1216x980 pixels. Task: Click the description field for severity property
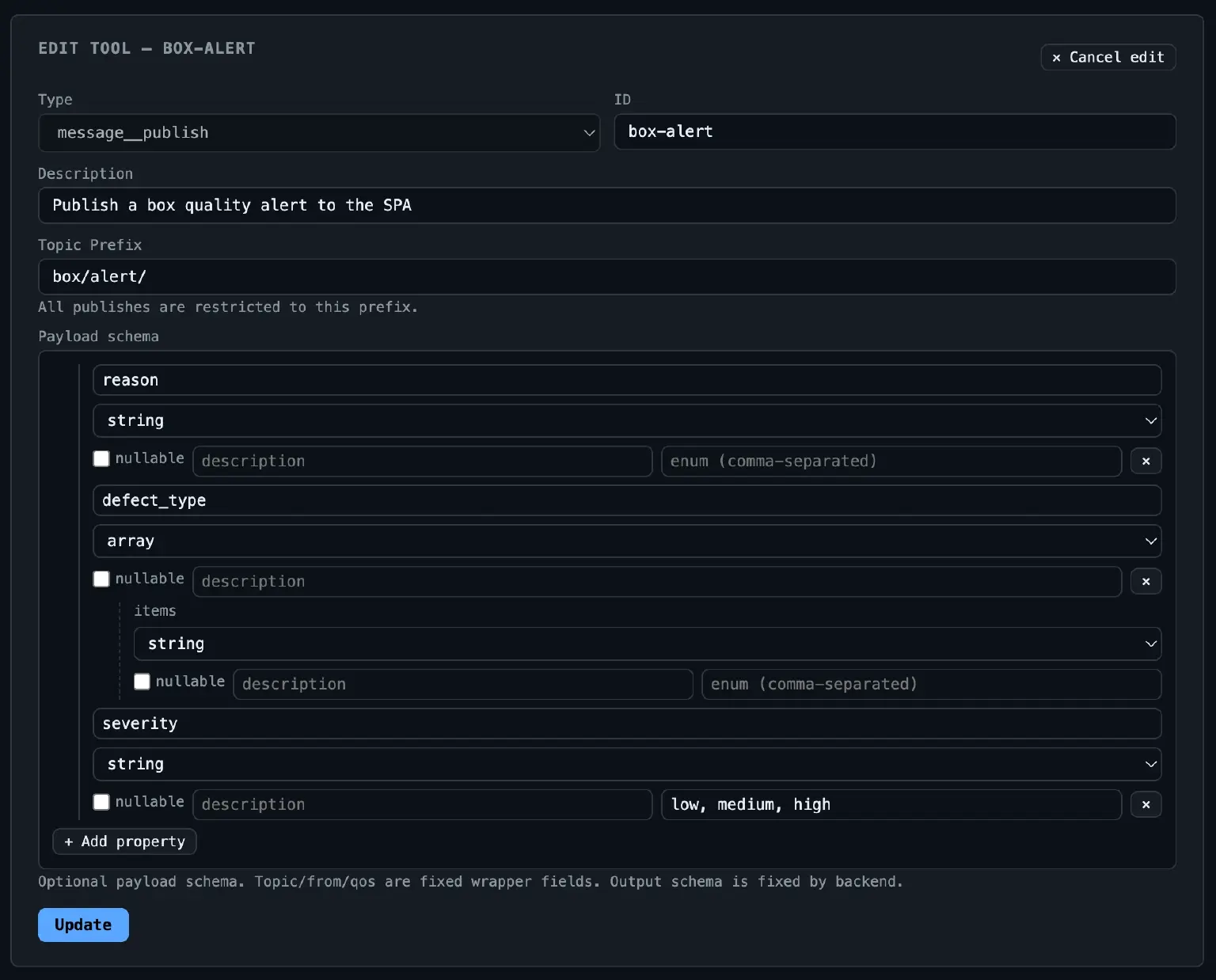click(423, 804)
